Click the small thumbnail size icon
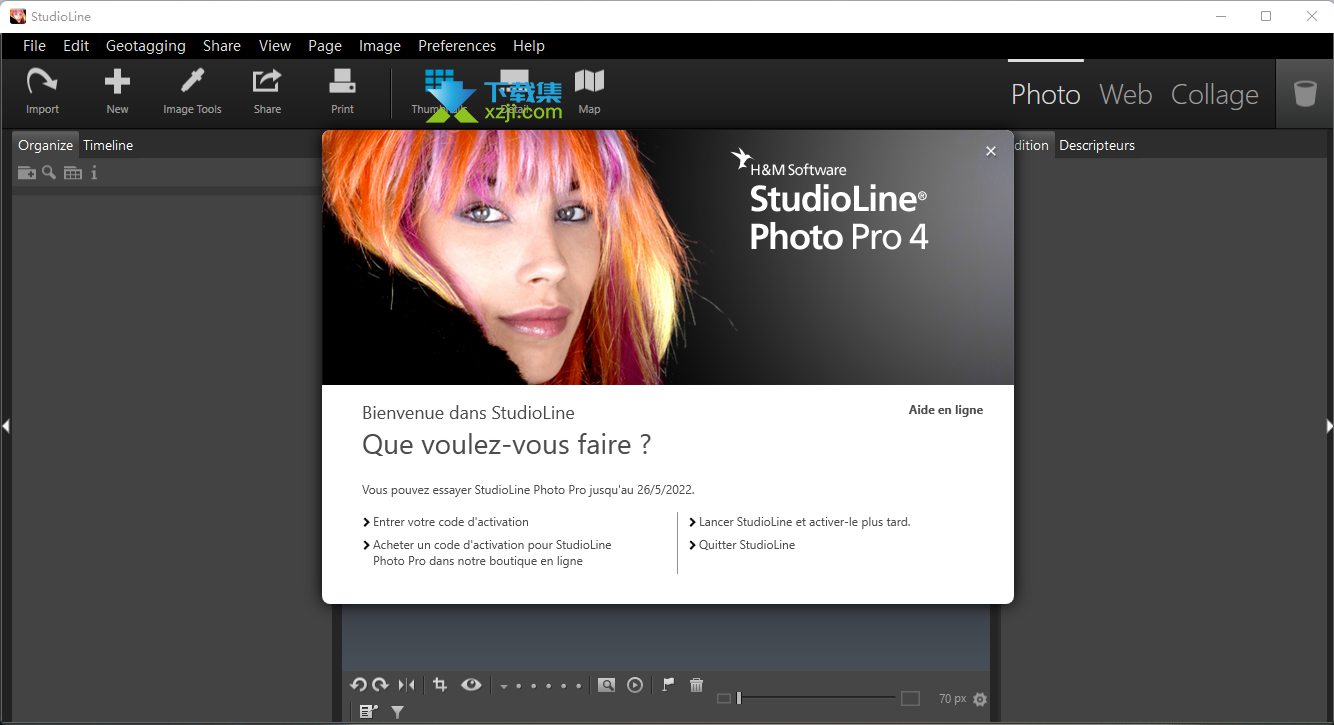This screenshot has width=1334, height=725. pyautogui.click(x=724, y=699)
